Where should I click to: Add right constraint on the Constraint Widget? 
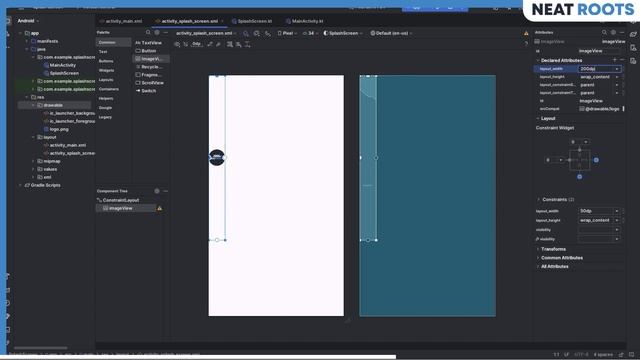pyautogui.click(x=596, y=160)
